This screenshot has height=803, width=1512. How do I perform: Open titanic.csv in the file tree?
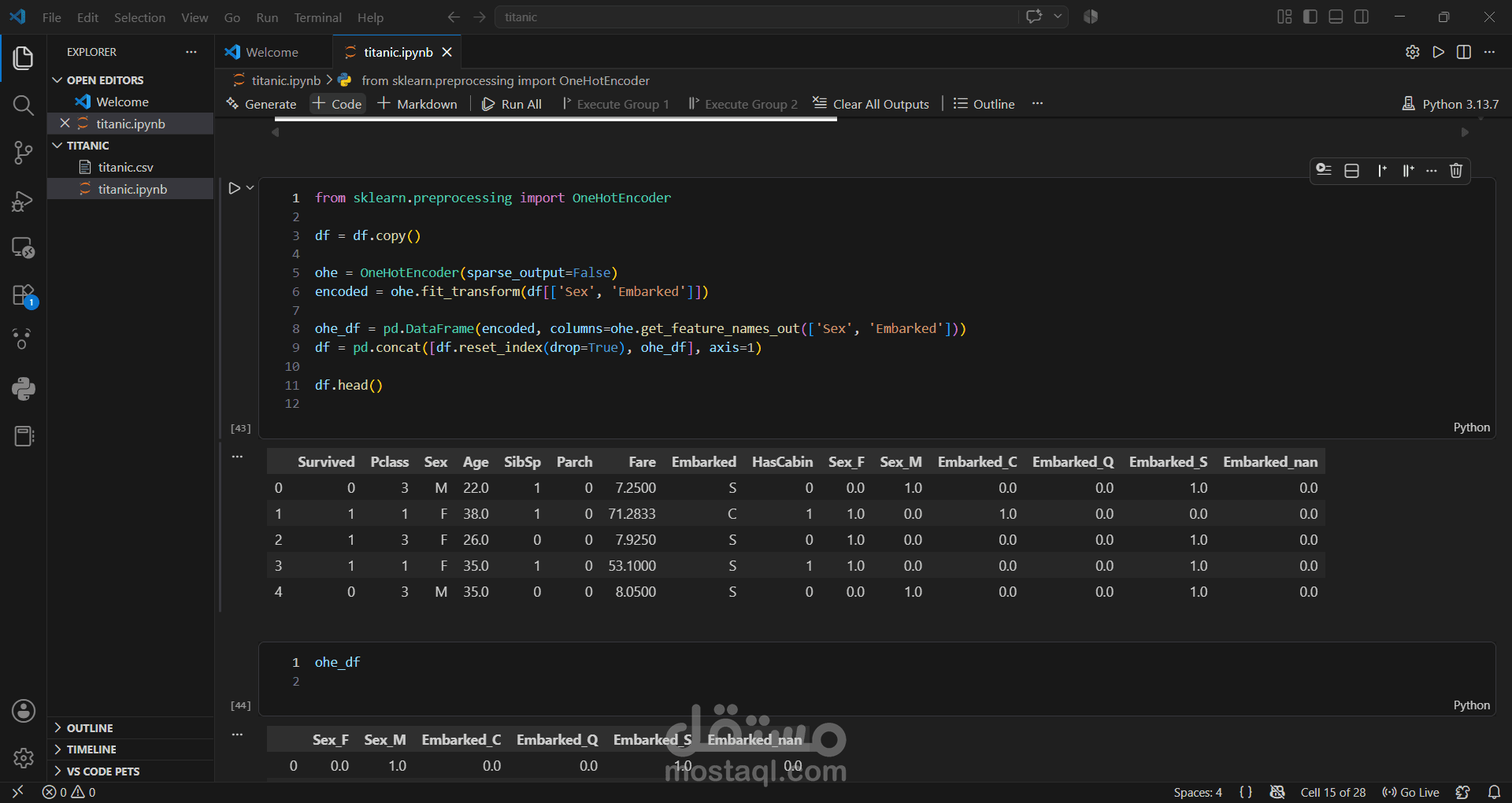point(126,167)
